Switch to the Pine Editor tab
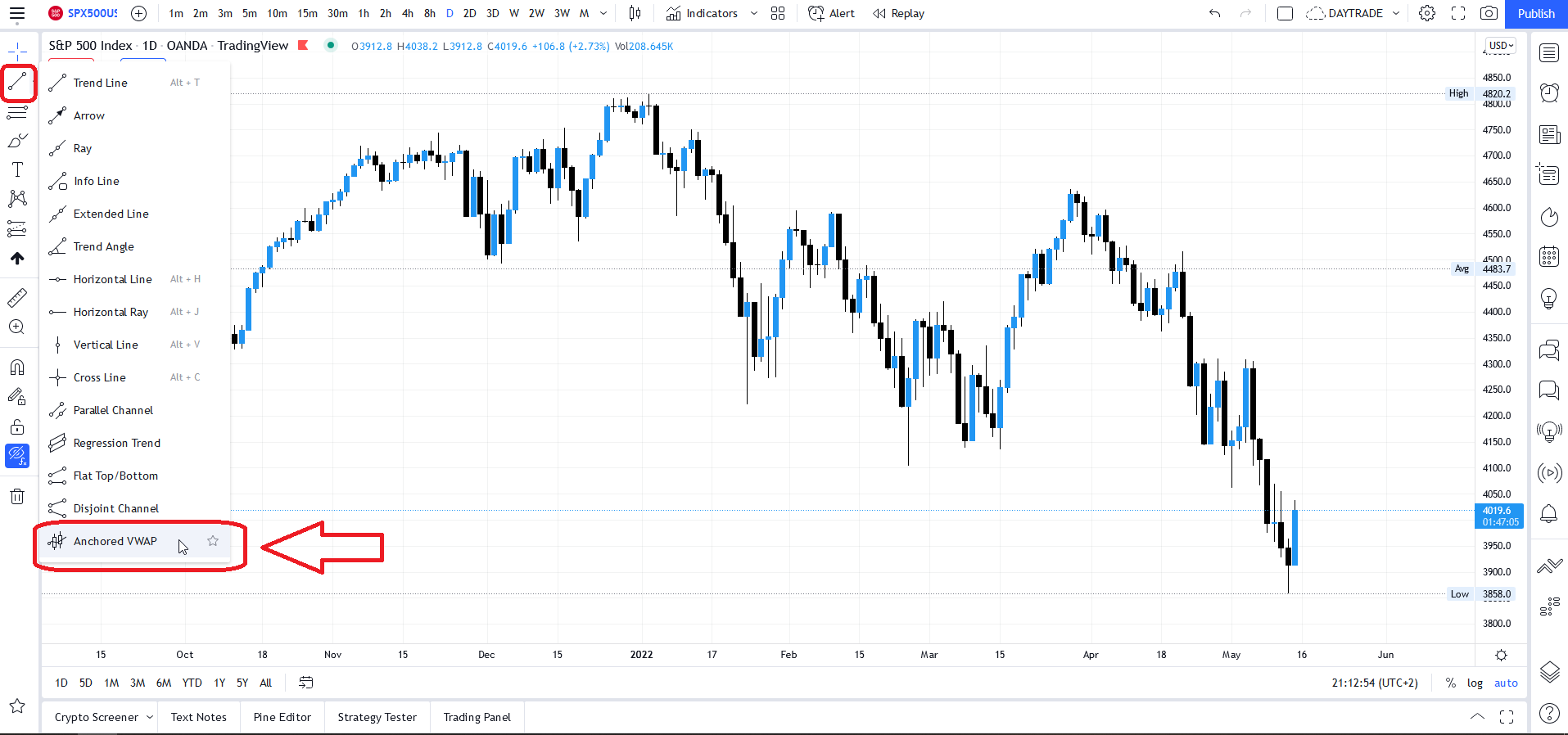 282,717
